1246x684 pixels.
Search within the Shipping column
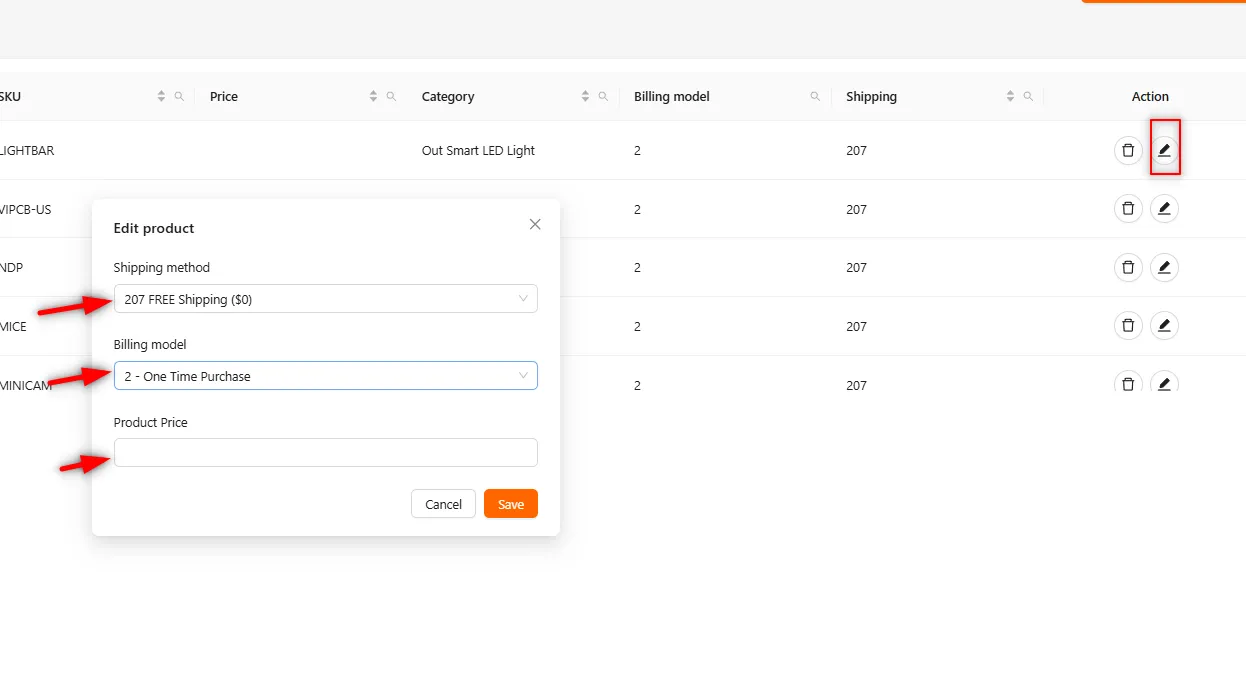[x=1028, y=96]
